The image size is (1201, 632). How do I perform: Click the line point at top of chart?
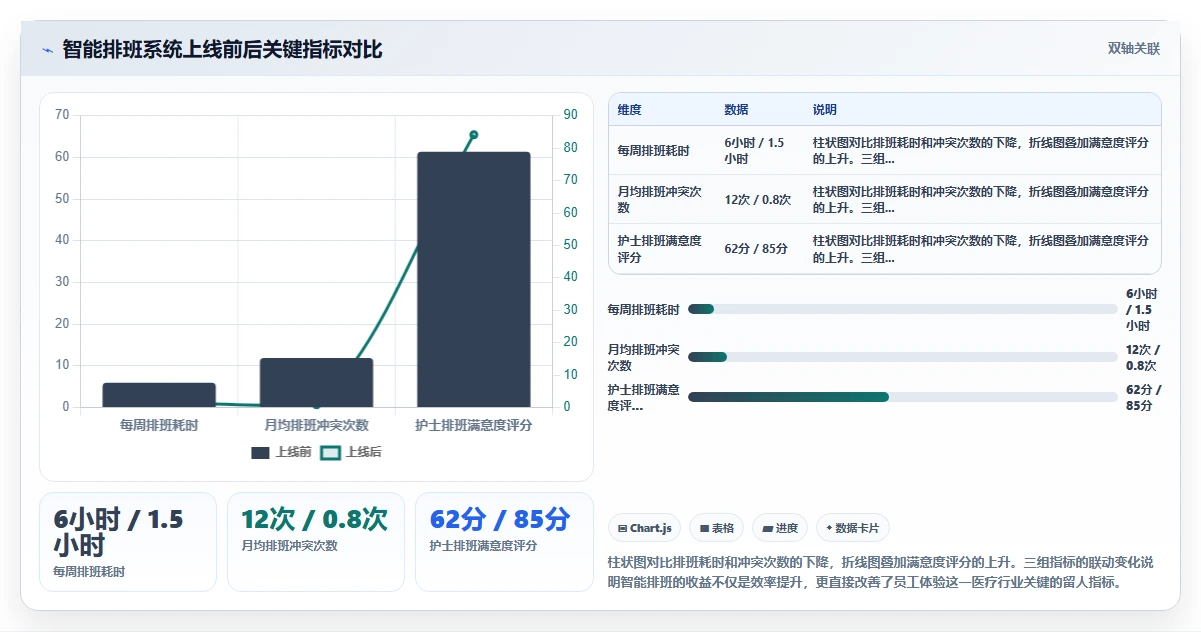(474, 135)
